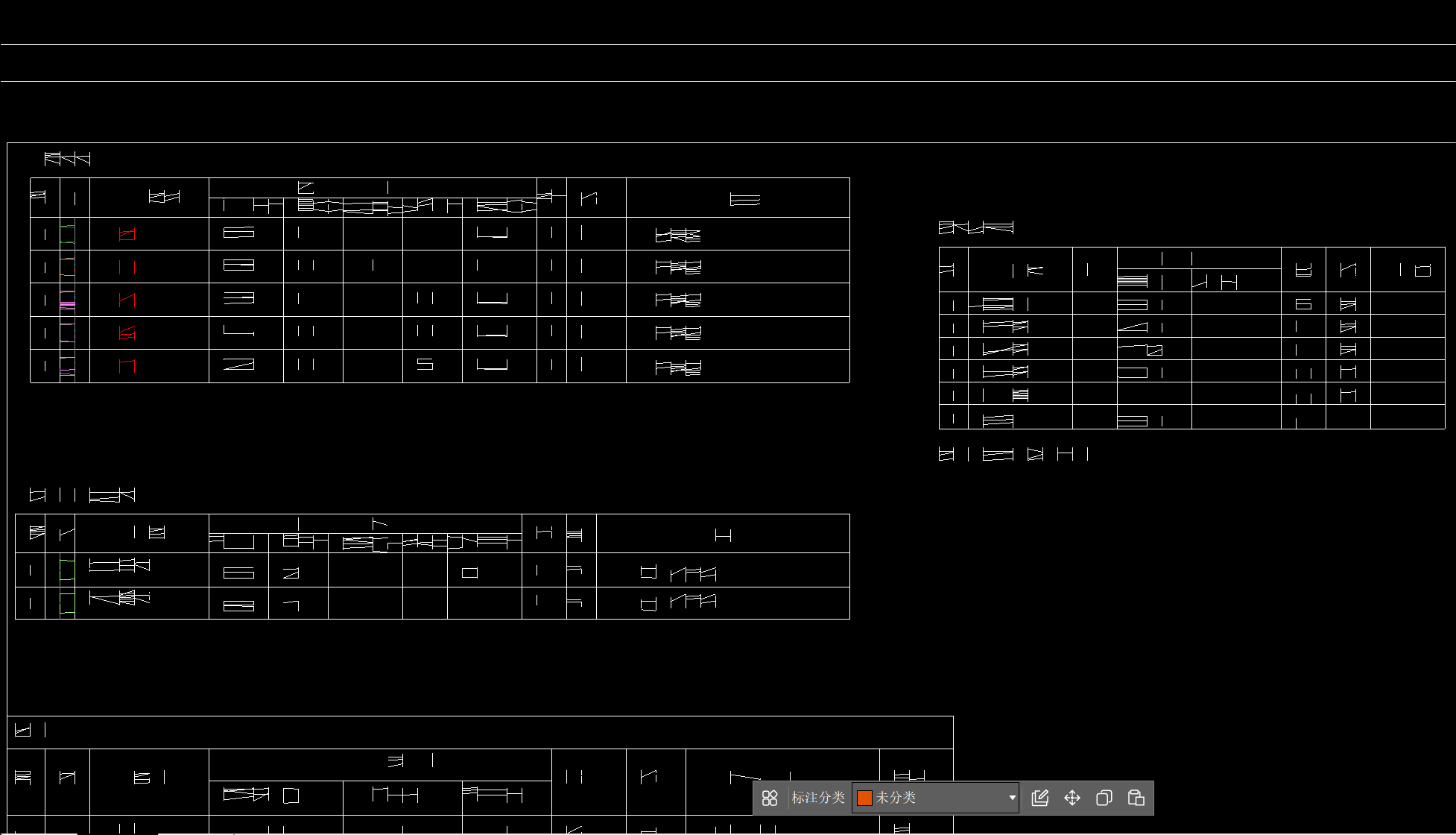Screen dimensions: 1456x835
Task: Select the move annotation cross-arrows icon
Action: coord(1072,798)
